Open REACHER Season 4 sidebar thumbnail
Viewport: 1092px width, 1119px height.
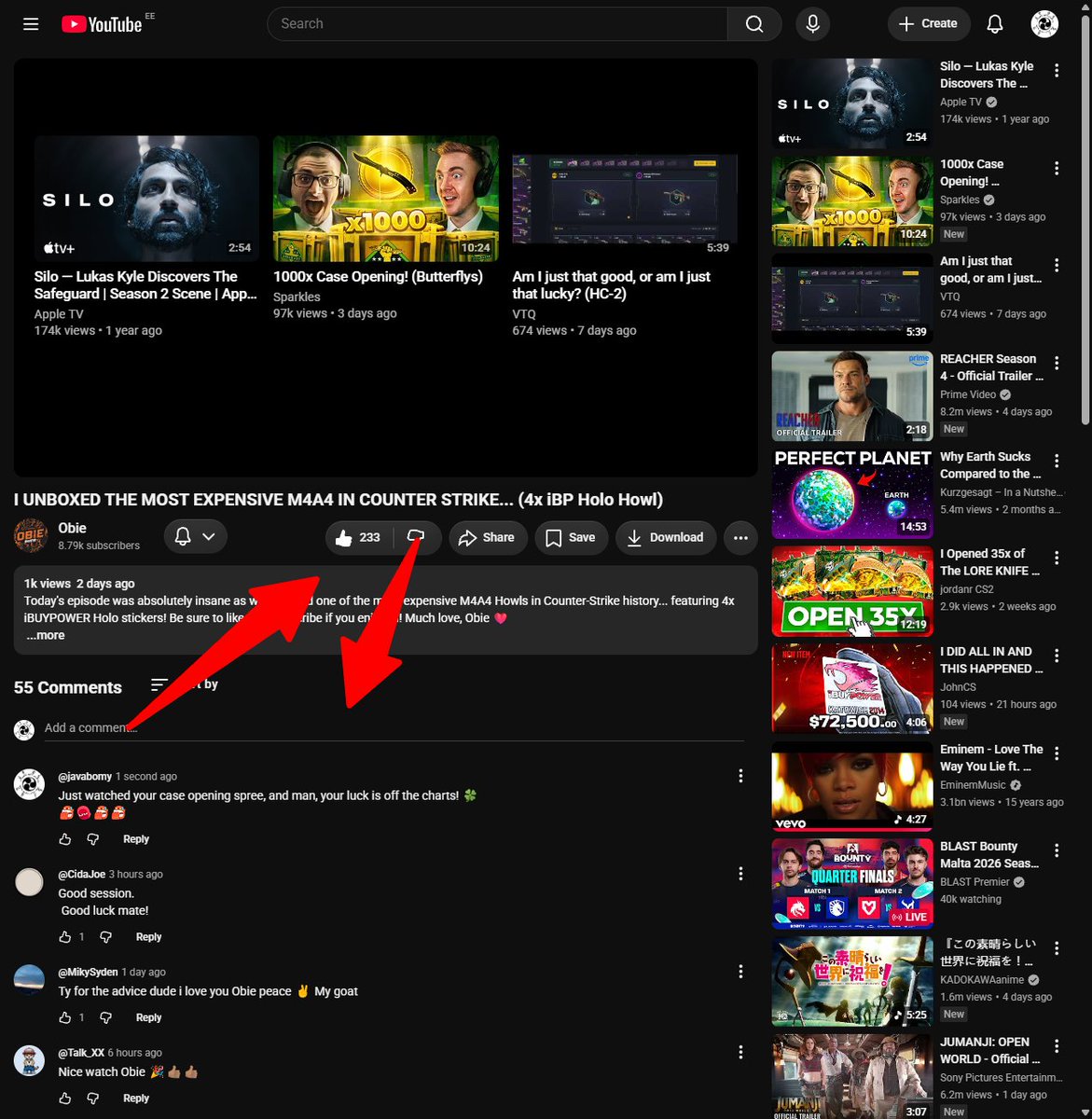tap(852, 395)
